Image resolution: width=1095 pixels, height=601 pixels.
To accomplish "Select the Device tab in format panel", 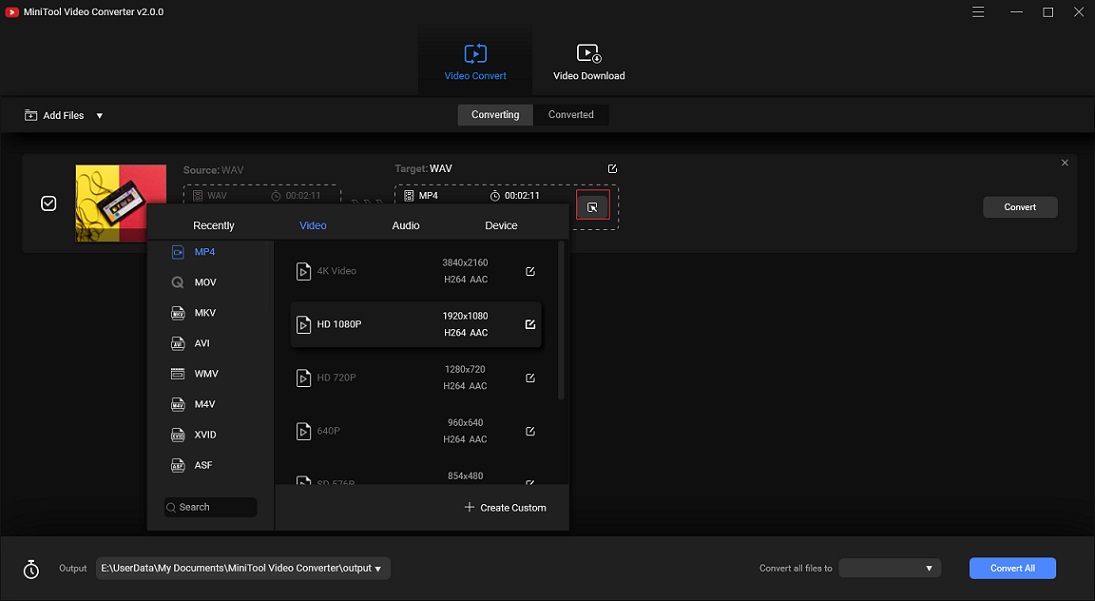I will 501,225.
